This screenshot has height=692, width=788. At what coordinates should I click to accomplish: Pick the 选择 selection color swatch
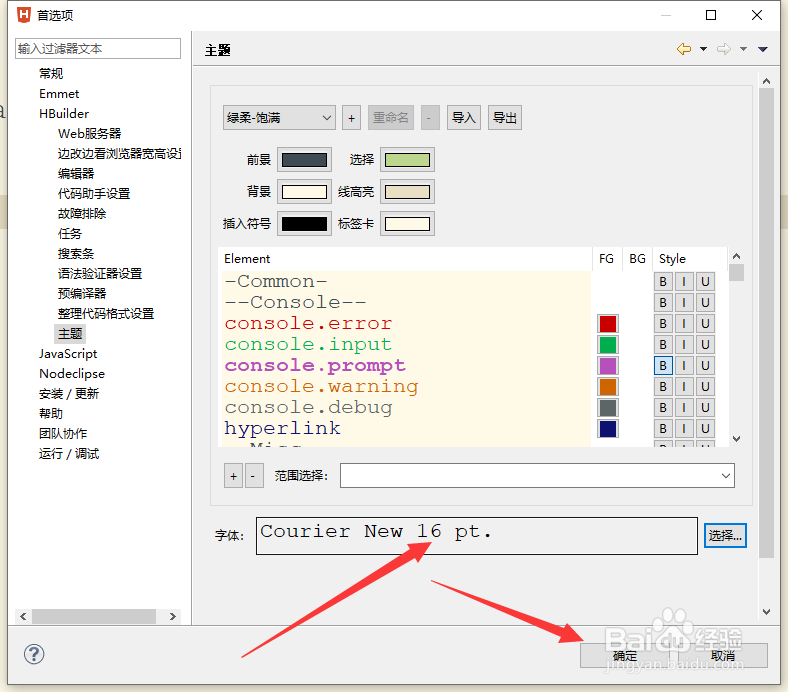[x=407, y=160]
